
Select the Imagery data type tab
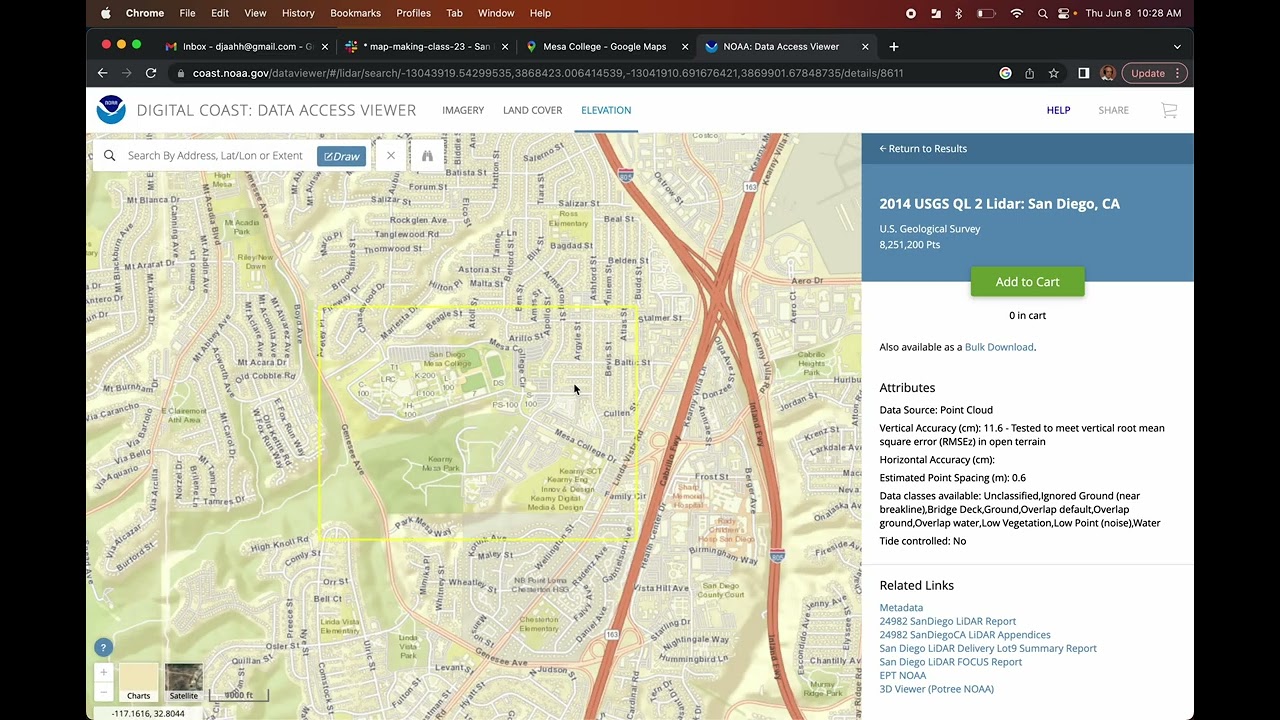tap(463, 110)
